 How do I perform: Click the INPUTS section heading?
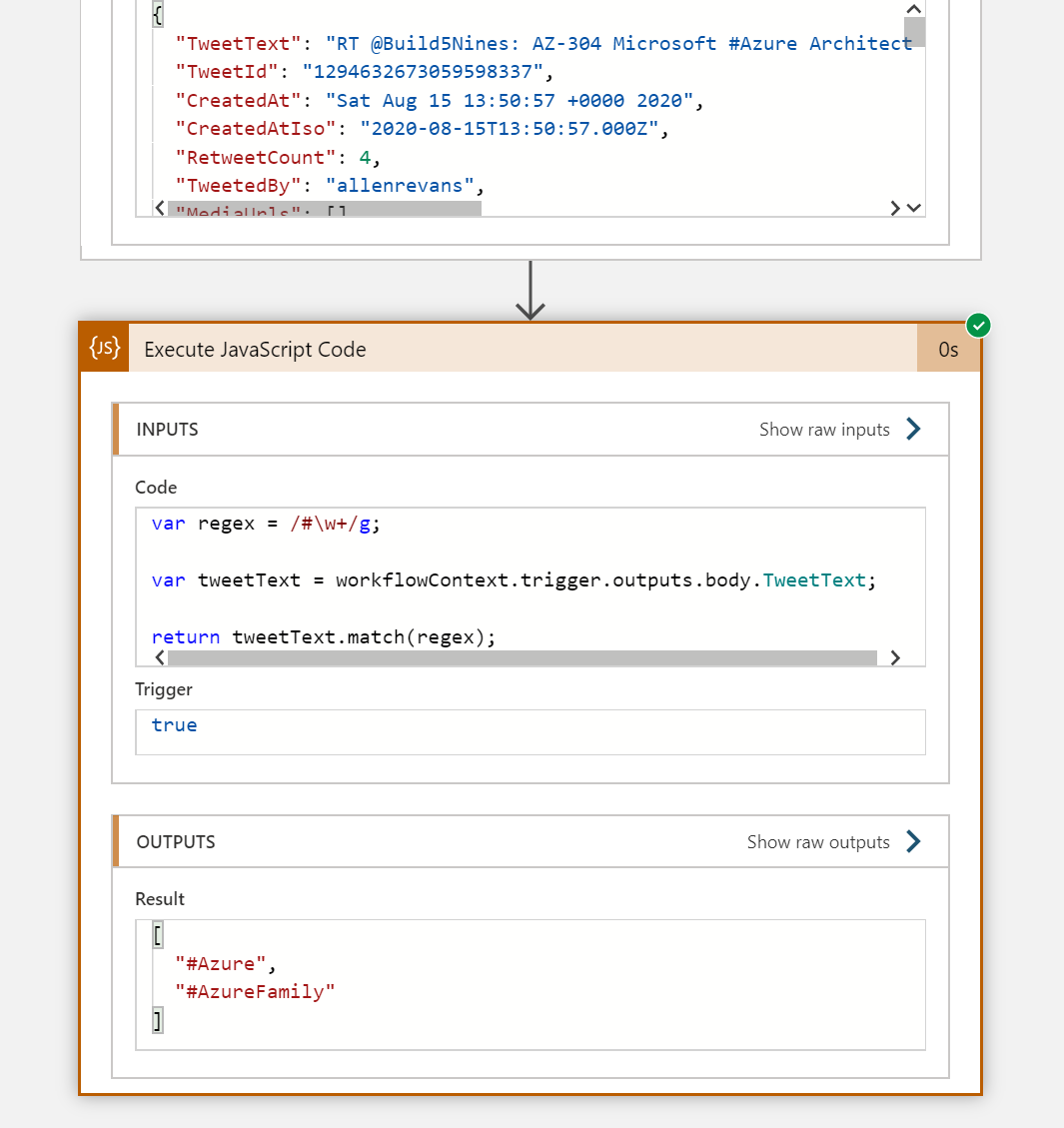[x=167, y=430]
